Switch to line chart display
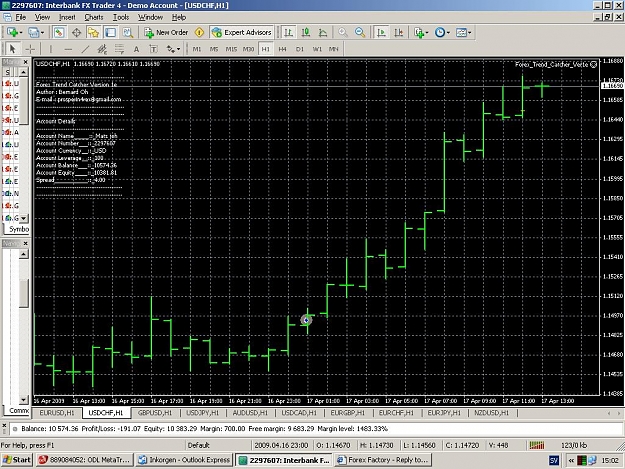This screenshot has width=625, height=469. tap(323, 33)
